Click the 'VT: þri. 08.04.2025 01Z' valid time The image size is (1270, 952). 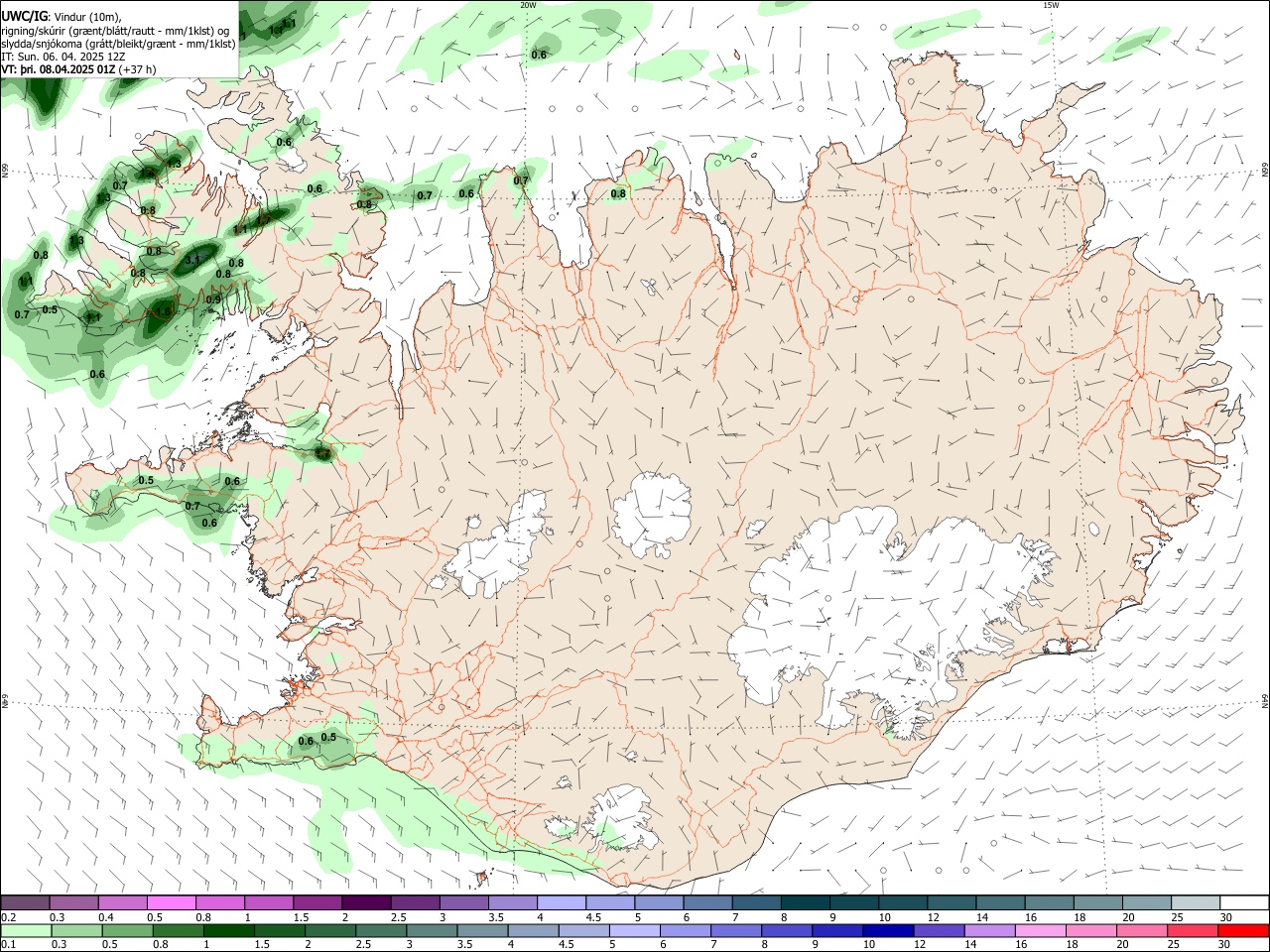(58, 69)
